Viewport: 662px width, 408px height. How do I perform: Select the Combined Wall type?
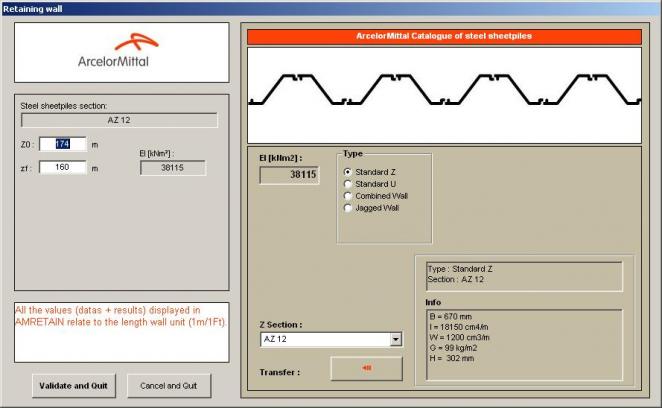pos(348,196)
